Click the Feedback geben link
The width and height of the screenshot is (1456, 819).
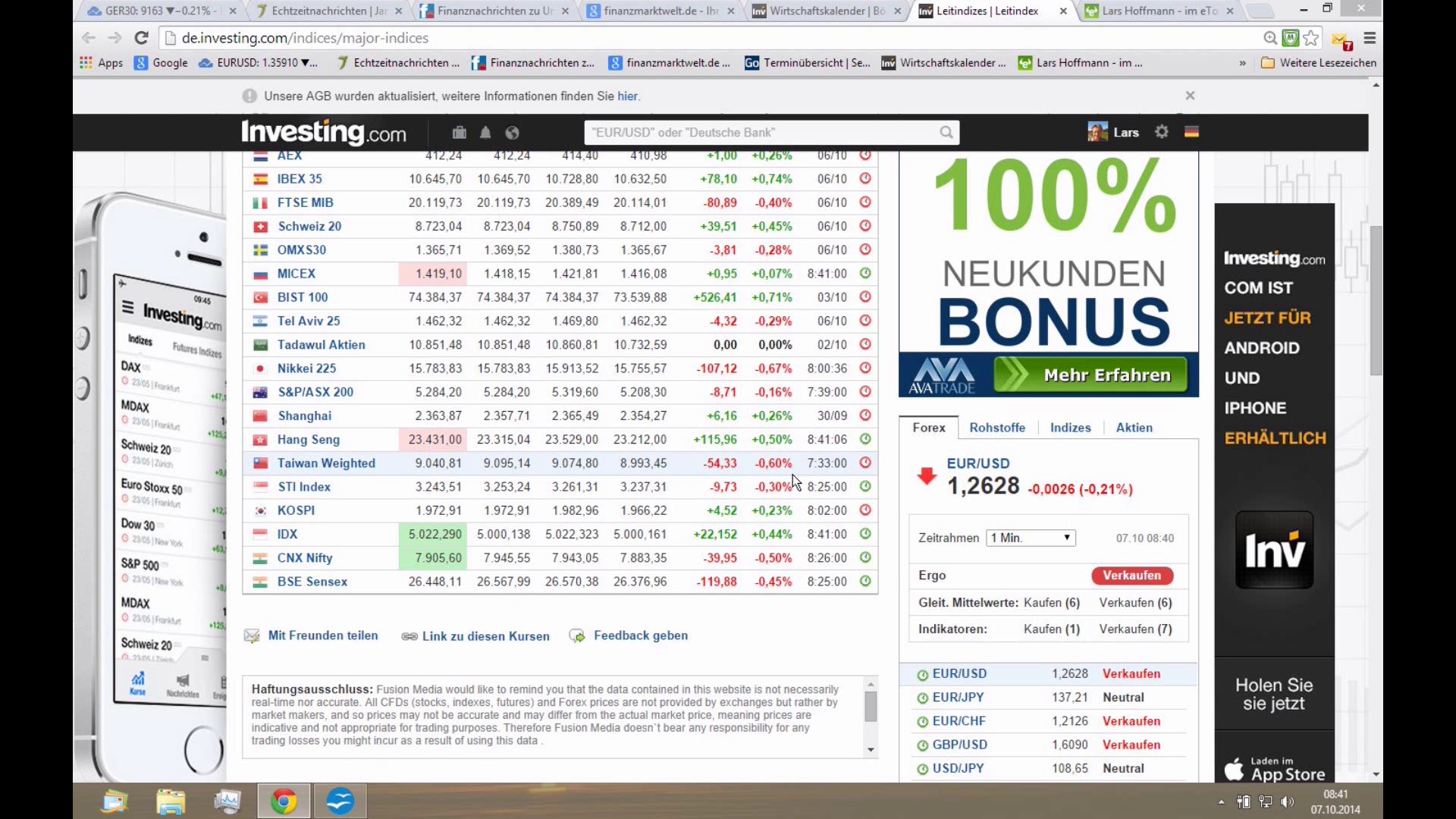[640, 635]
